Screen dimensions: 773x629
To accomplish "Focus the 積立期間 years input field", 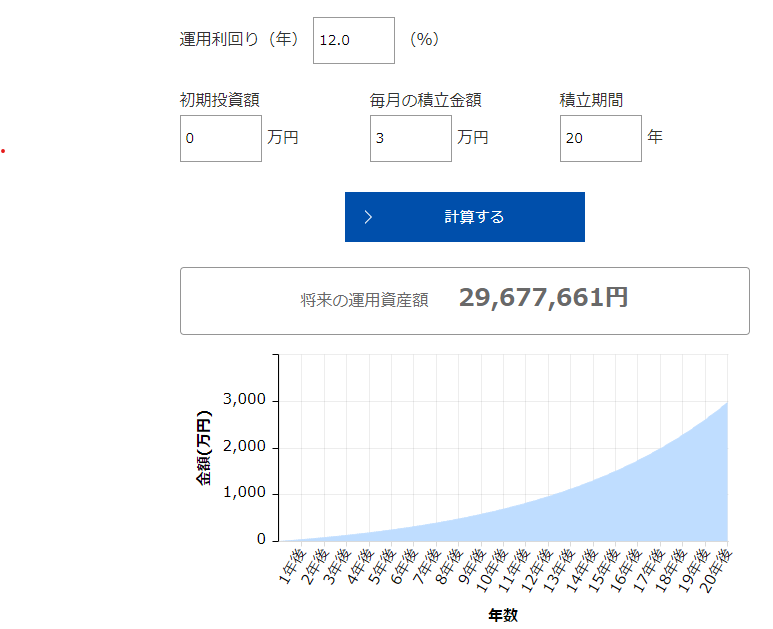I will coord(600,138).
